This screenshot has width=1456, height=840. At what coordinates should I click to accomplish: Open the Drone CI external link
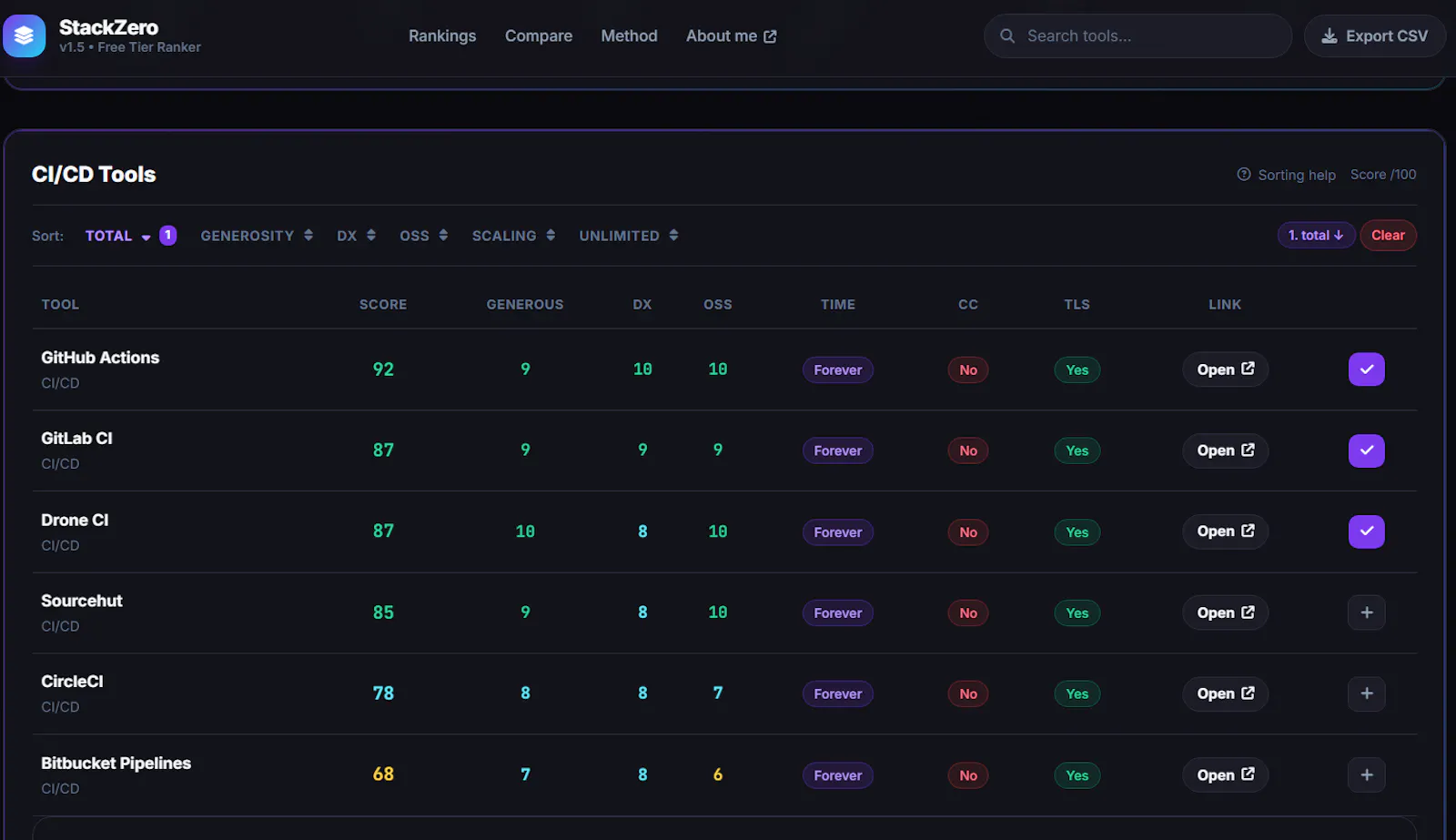tap(1225, 531)
